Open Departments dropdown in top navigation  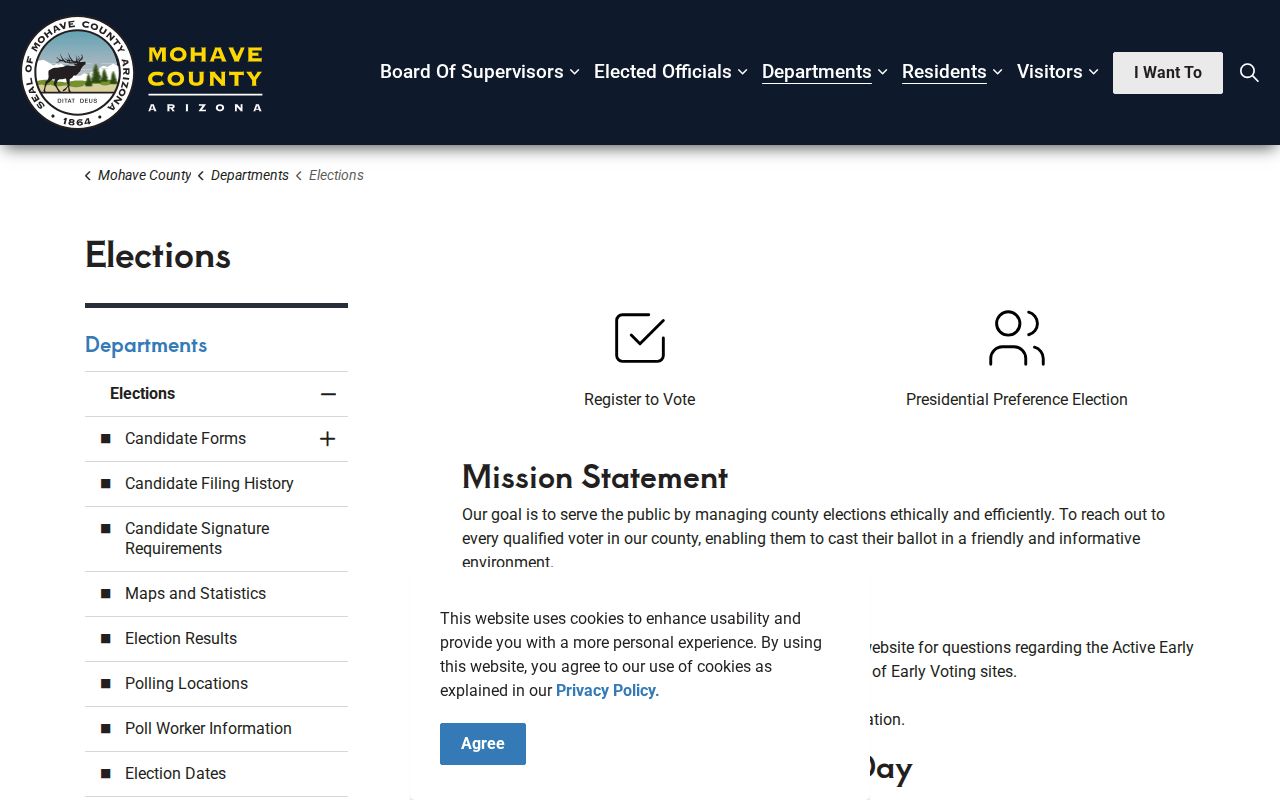click(825, 72)
